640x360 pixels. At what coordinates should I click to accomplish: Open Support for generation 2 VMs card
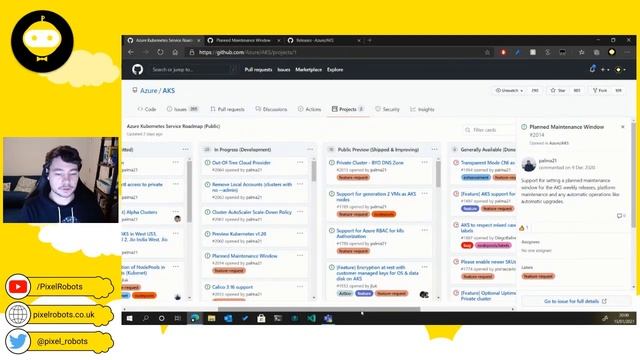coord(376,196)
